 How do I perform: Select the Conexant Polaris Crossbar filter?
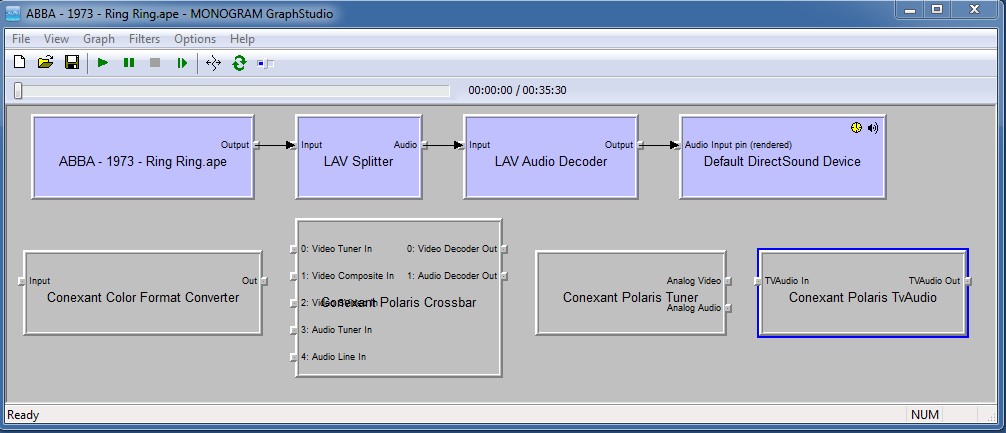(398, 298)
